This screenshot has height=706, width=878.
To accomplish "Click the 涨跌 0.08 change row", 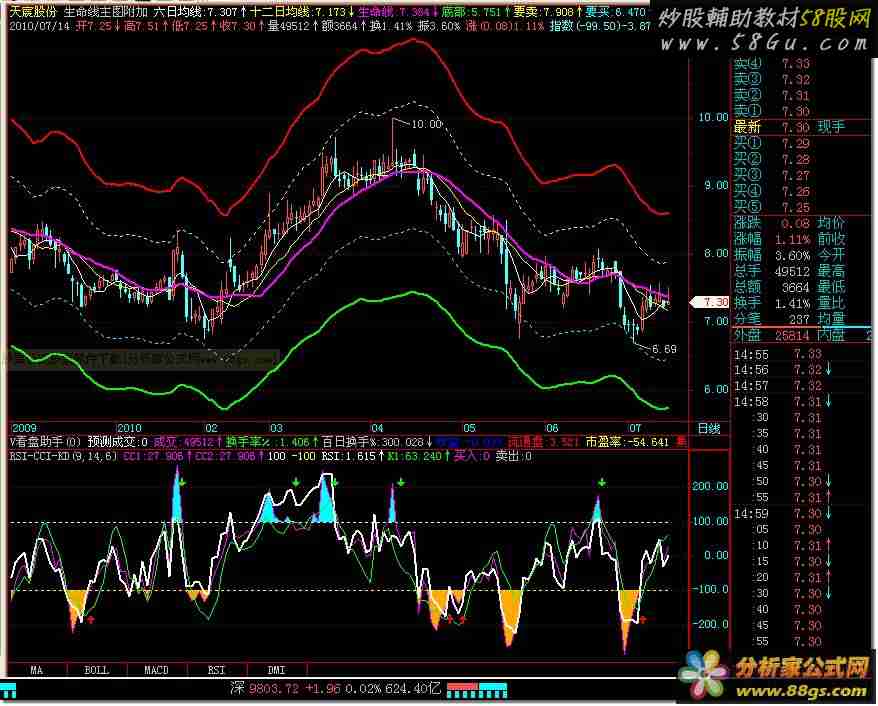I will tap(772, 223).
